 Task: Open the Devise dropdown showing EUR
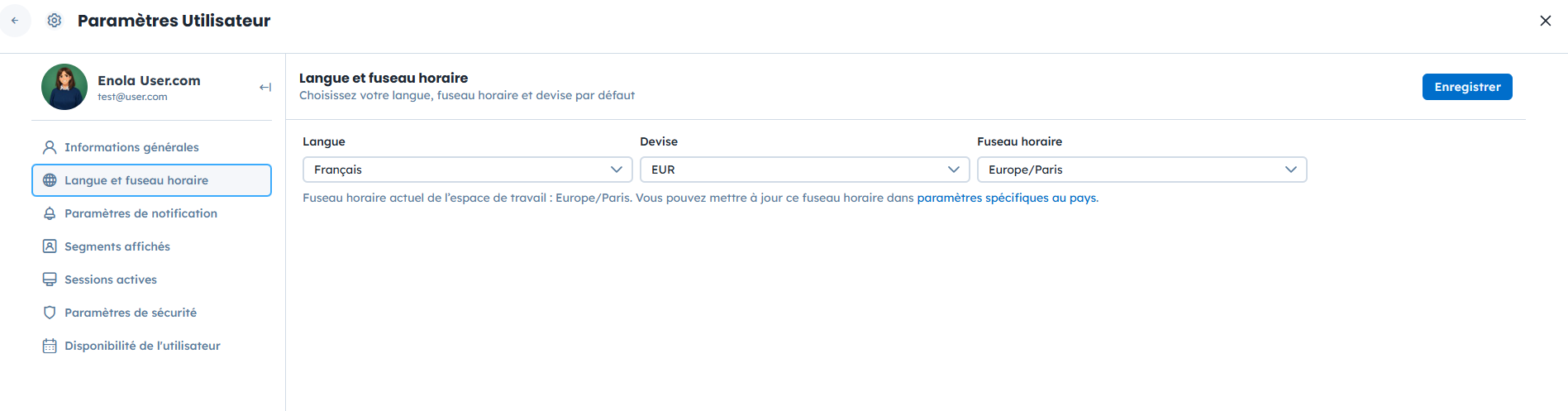pyautogui.click(x=804, y=170)
